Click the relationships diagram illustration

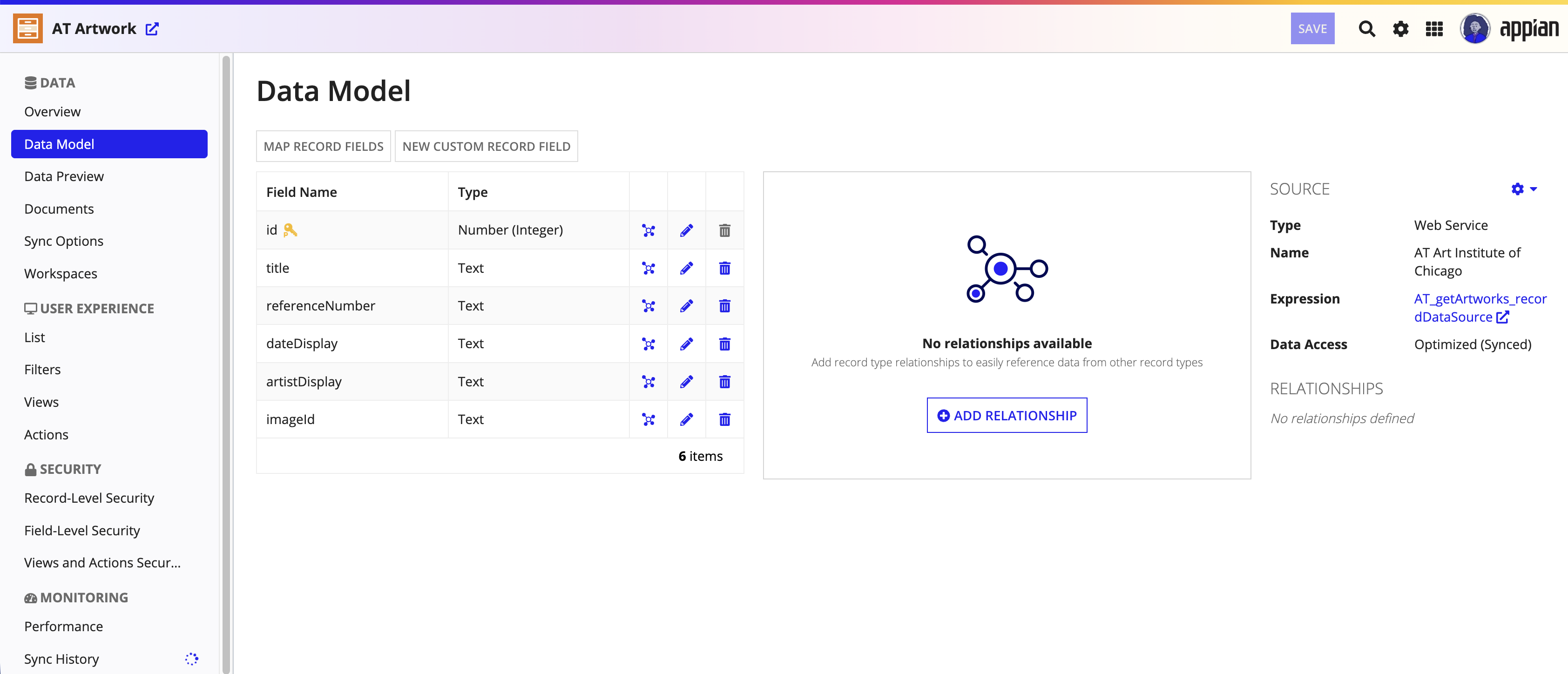point(1007,269)
